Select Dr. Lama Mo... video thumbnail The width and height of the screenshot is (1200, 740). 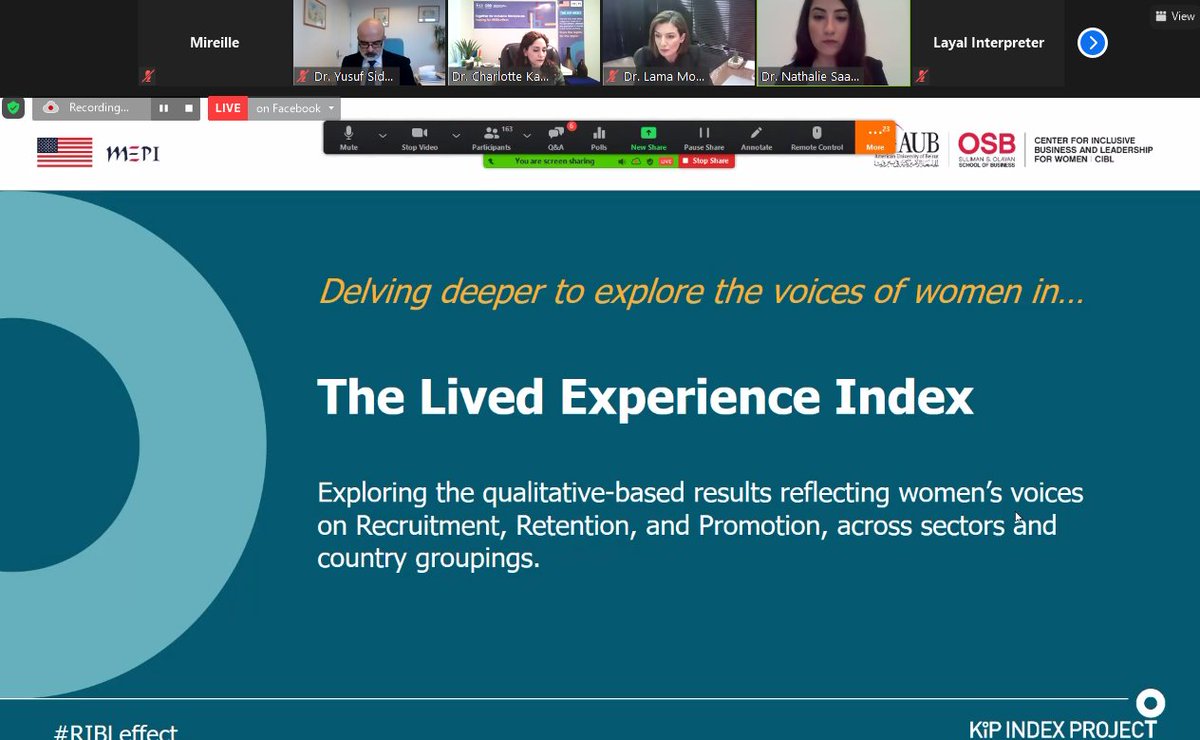pyautogui.click(x=679, y=43)
